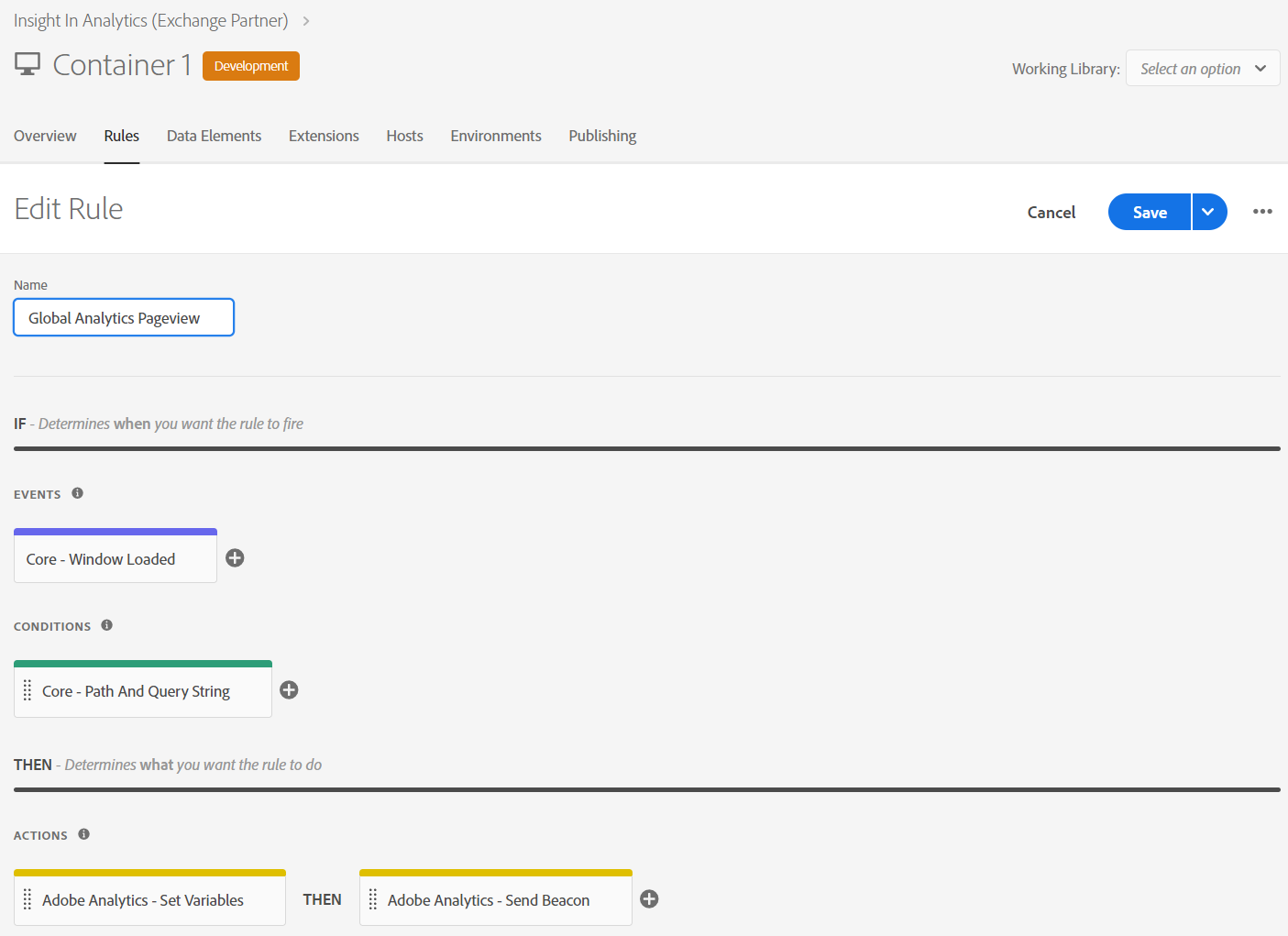Add a new condition with plus icon
Image resolution: width=1288 pixels, height=936 pixels.
(289, 690)
